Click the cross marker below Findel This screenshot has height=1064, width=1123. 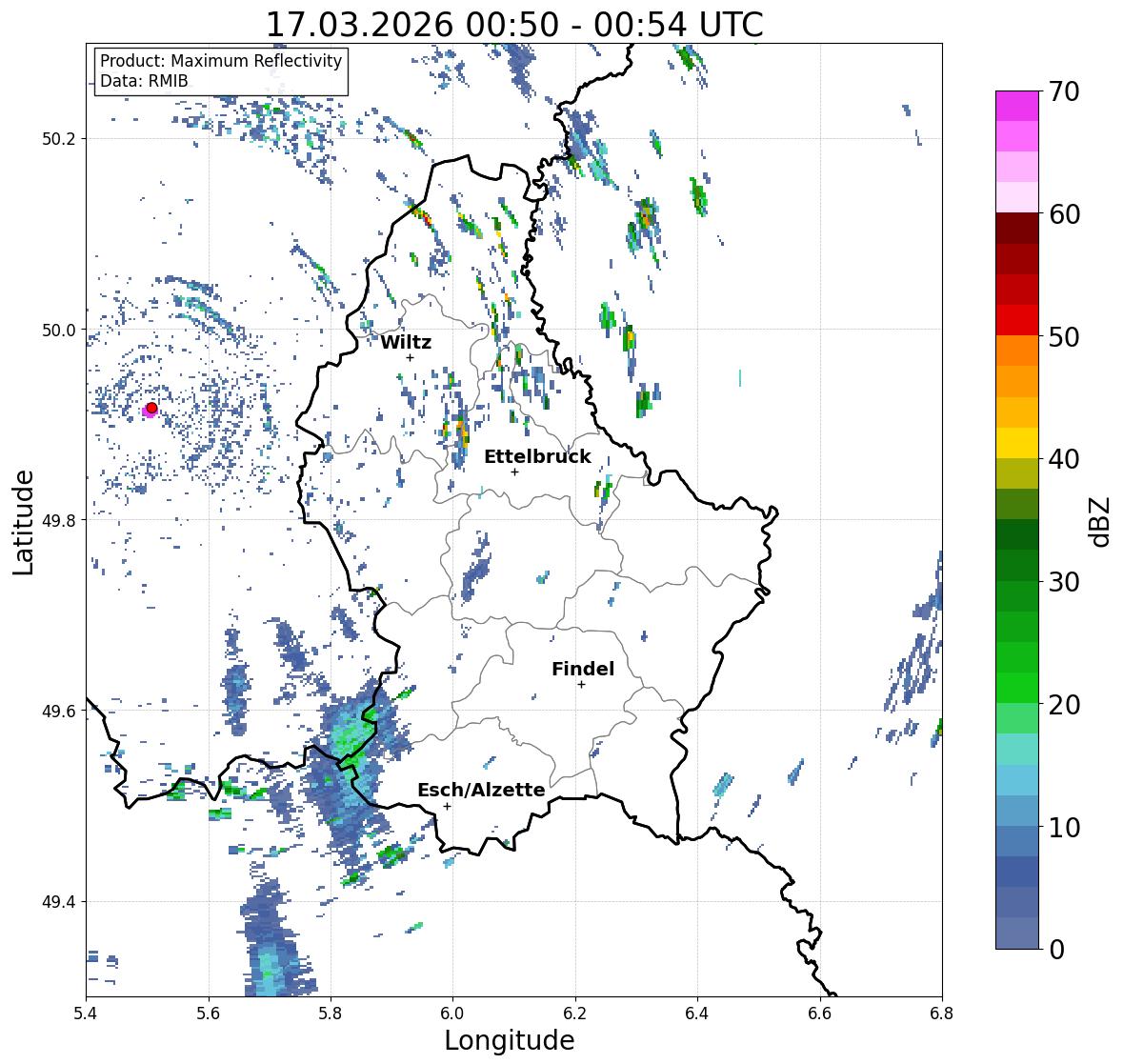[582, 685]
